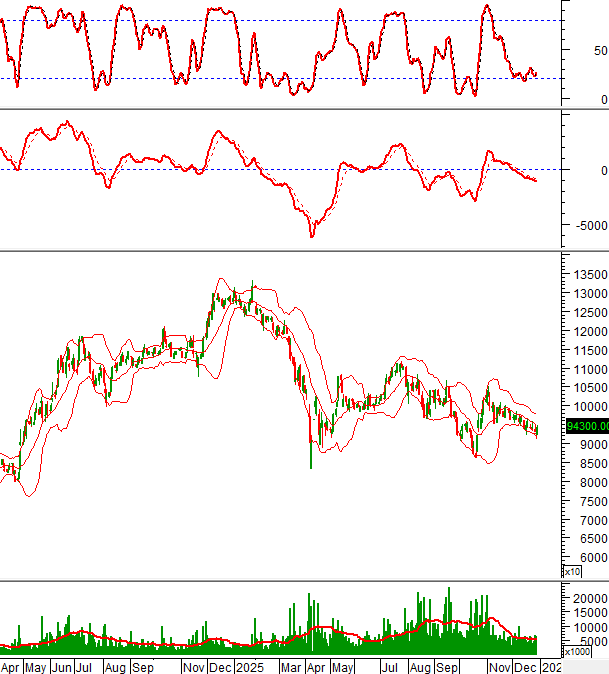This screenshot has height=674, width=609.
Task: Click the -5000 label on momentum indicator axis
Action: pyautogui.click(x=590, y=225)
